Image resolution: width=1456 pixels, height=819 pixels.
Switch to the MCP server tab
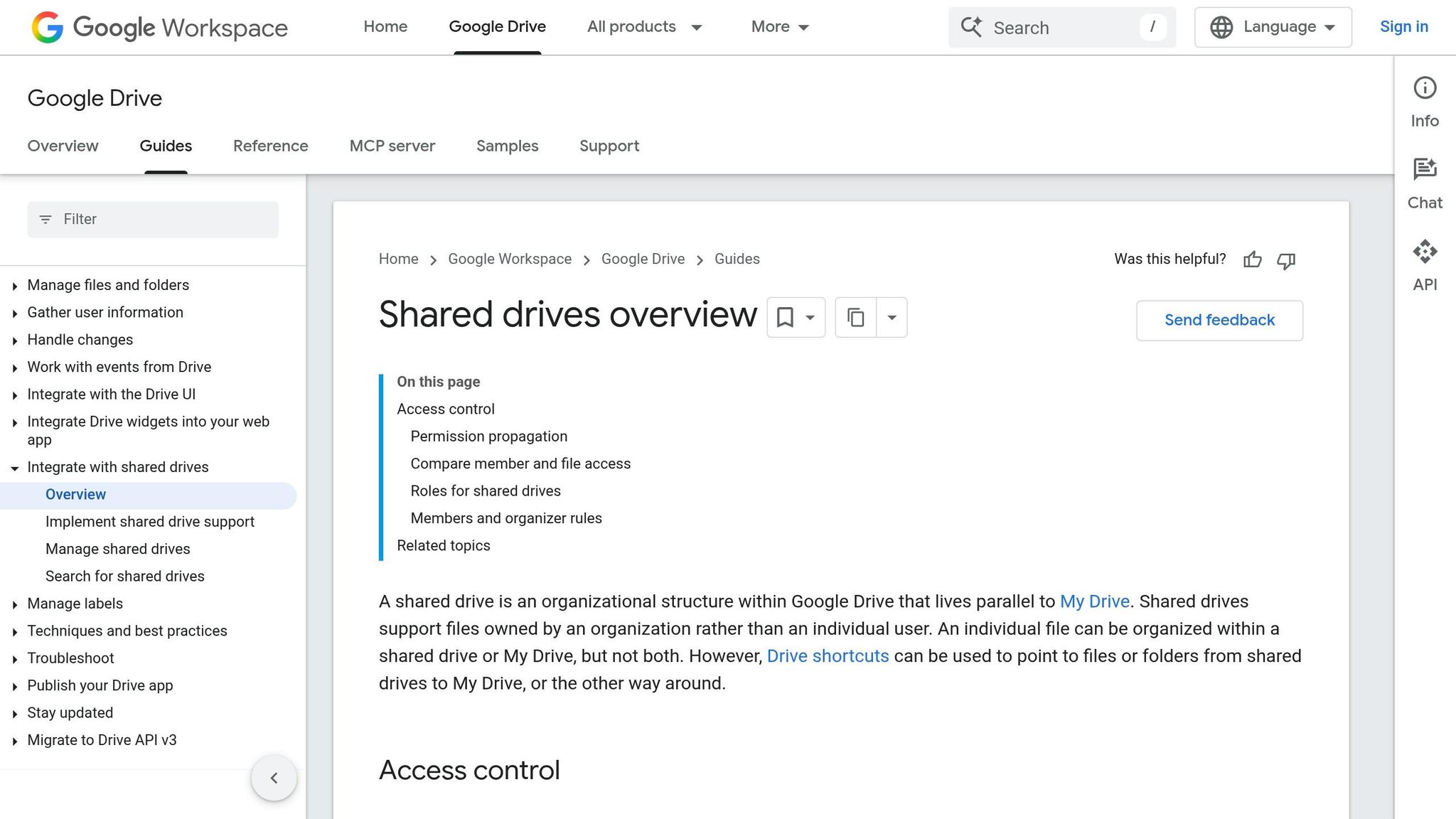[x=392, y=146]
